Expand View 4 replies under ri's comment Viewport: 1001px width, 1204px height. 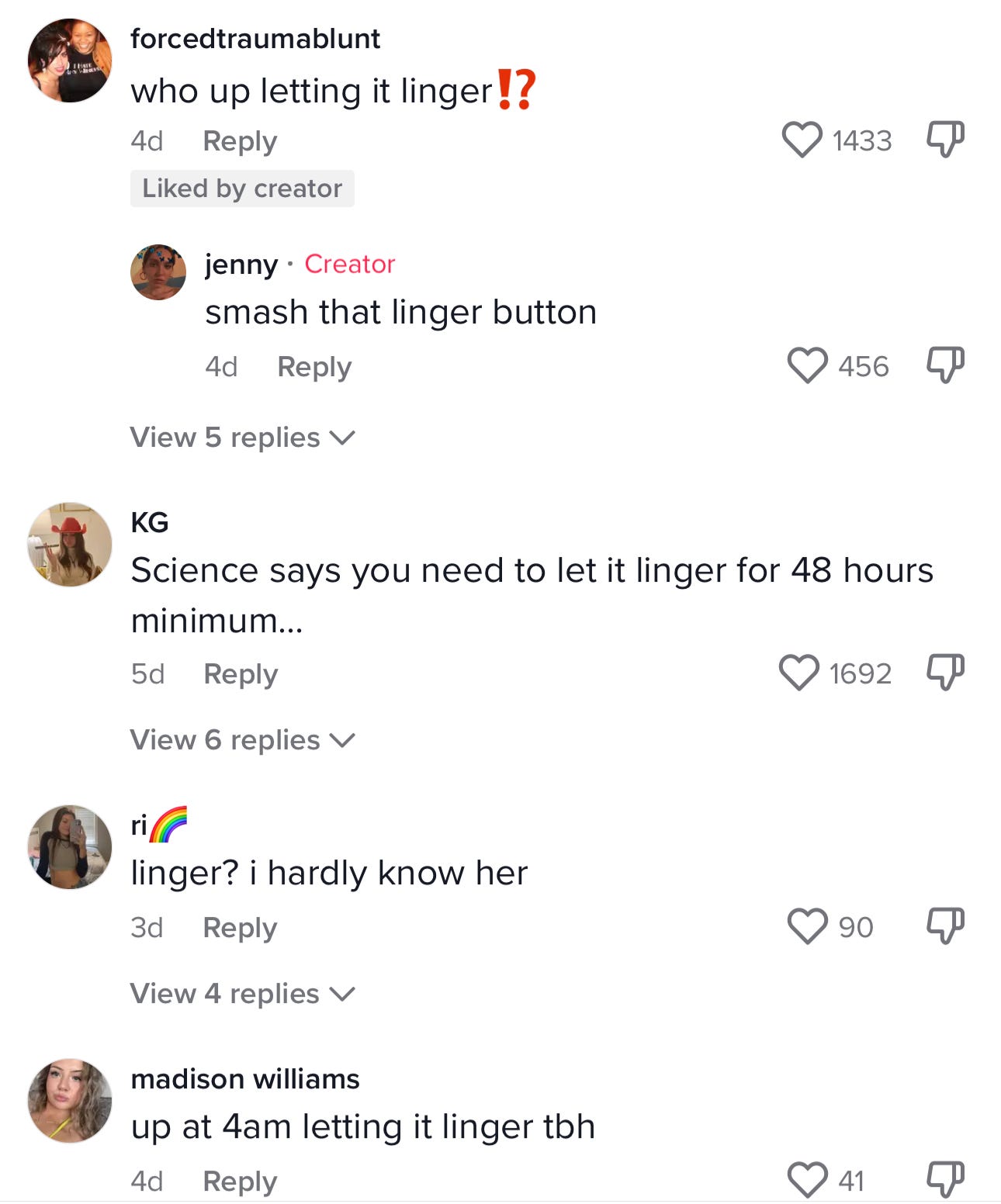[241, 992]
